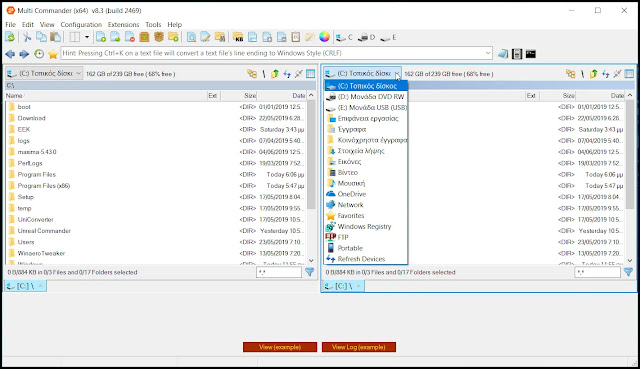Viewport: 640px width, 369px height.
Task: Click Refresh Devices in the drive list
Action: [366, 259]
